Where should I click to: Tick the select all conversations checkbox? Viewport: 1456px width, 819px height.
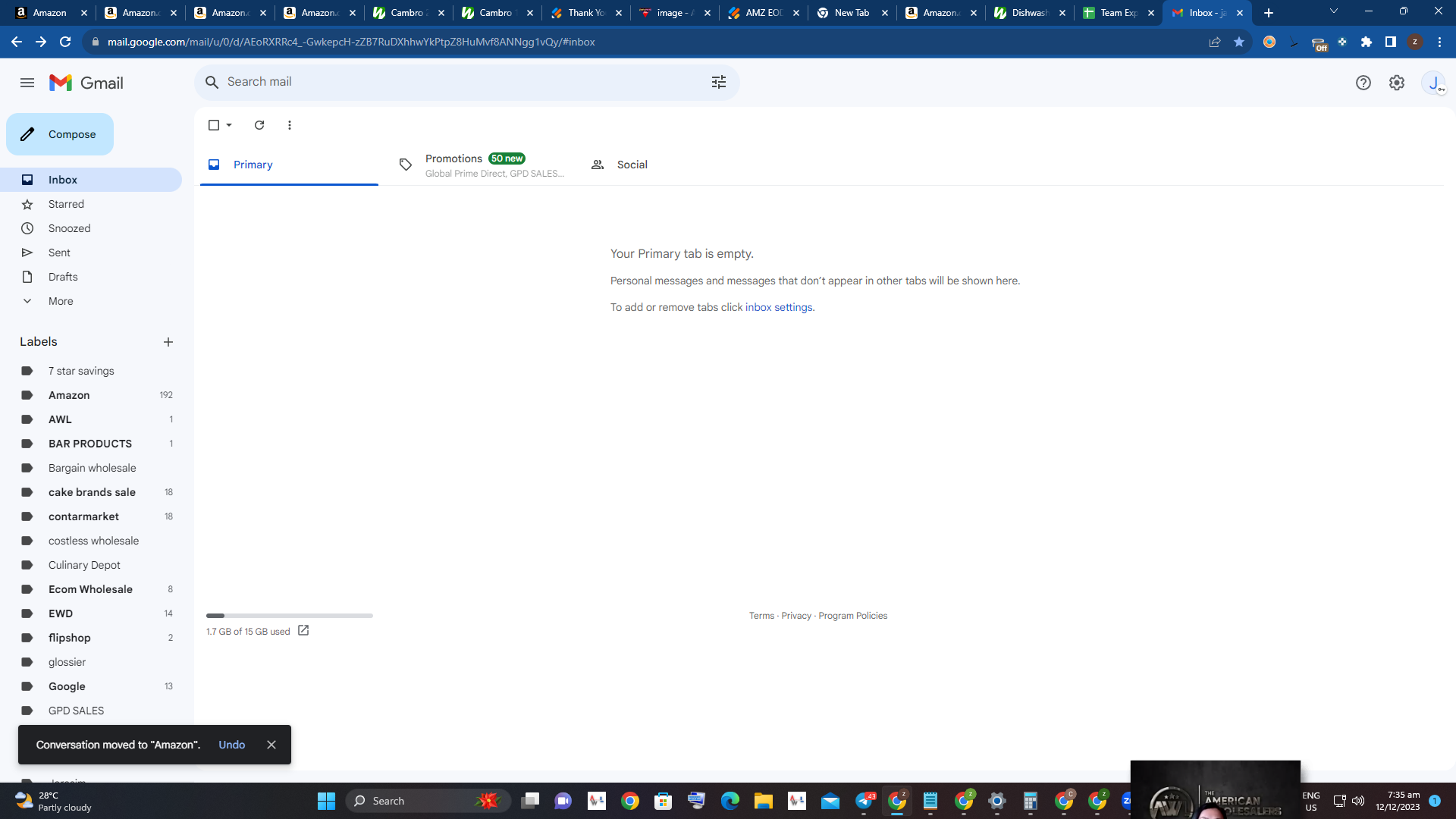(214, 125)
